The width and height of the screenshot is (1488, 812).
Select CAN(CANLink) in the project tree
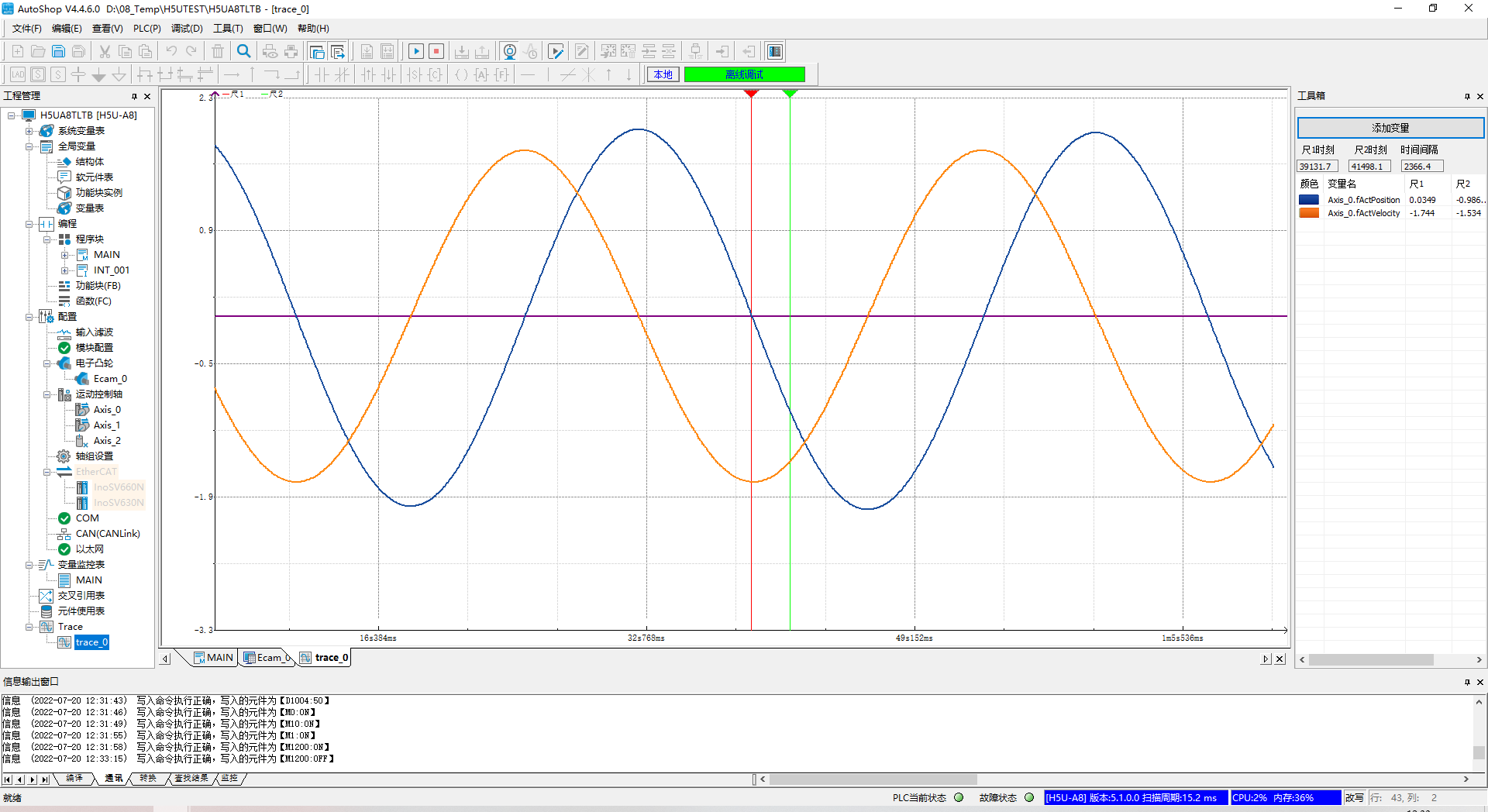108,534
